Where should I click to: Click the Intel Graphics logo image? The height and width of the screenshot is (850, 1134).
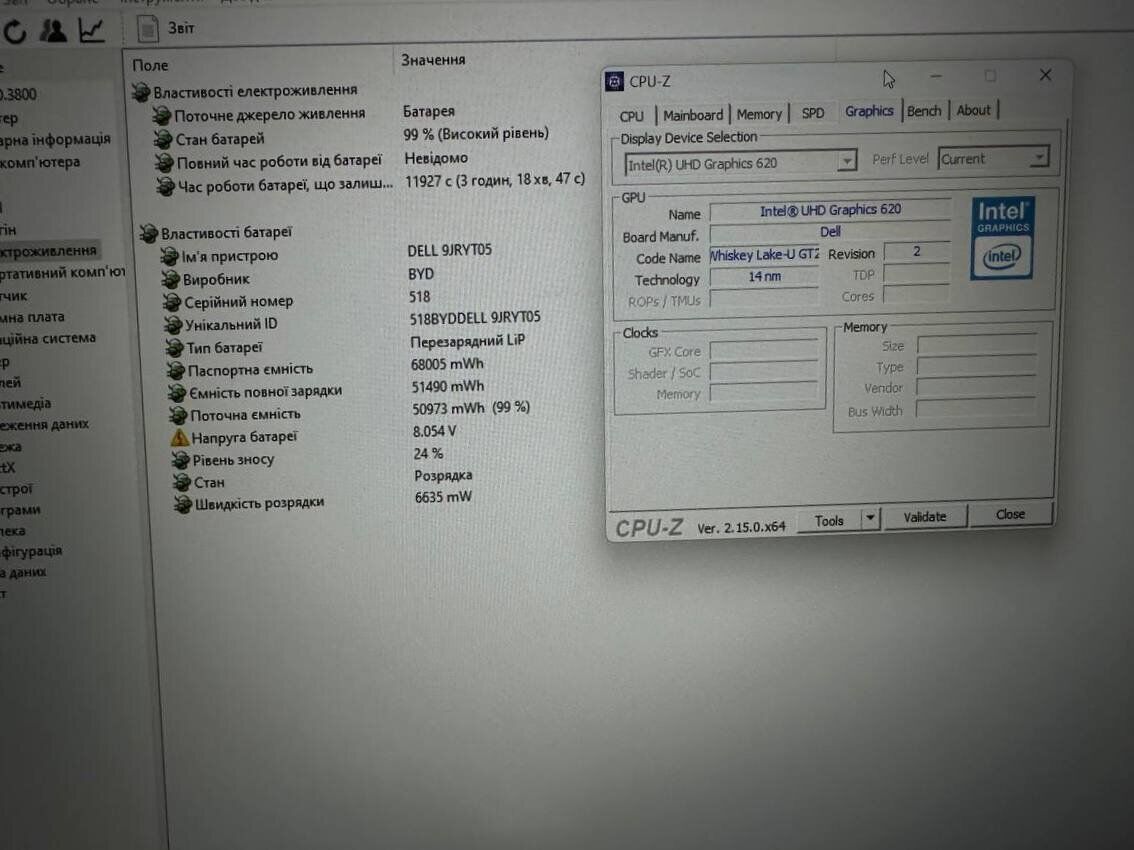1002,238
